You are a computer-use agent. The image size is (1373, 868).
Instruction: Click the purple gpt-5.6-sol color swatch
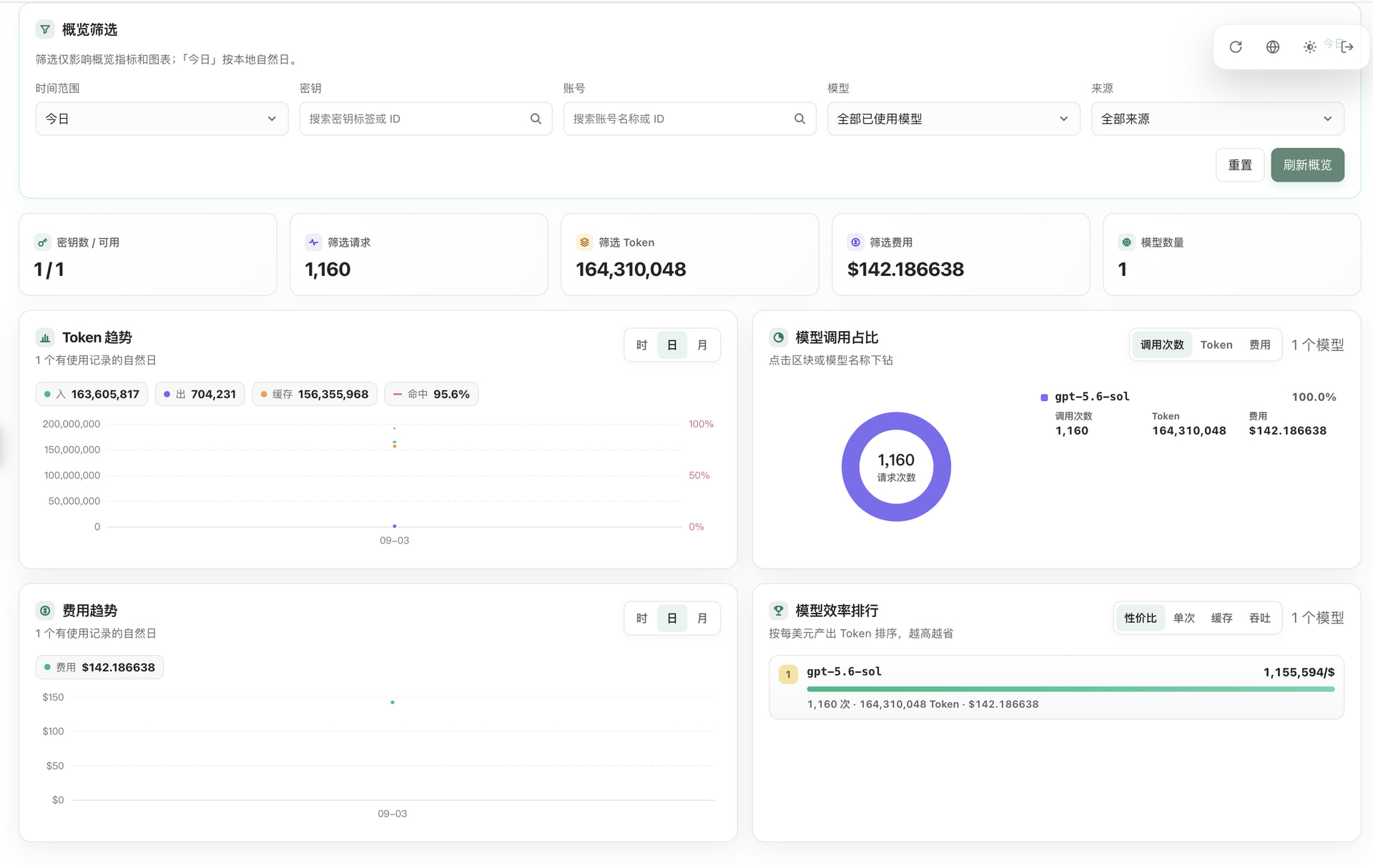tap(1044, 398)
